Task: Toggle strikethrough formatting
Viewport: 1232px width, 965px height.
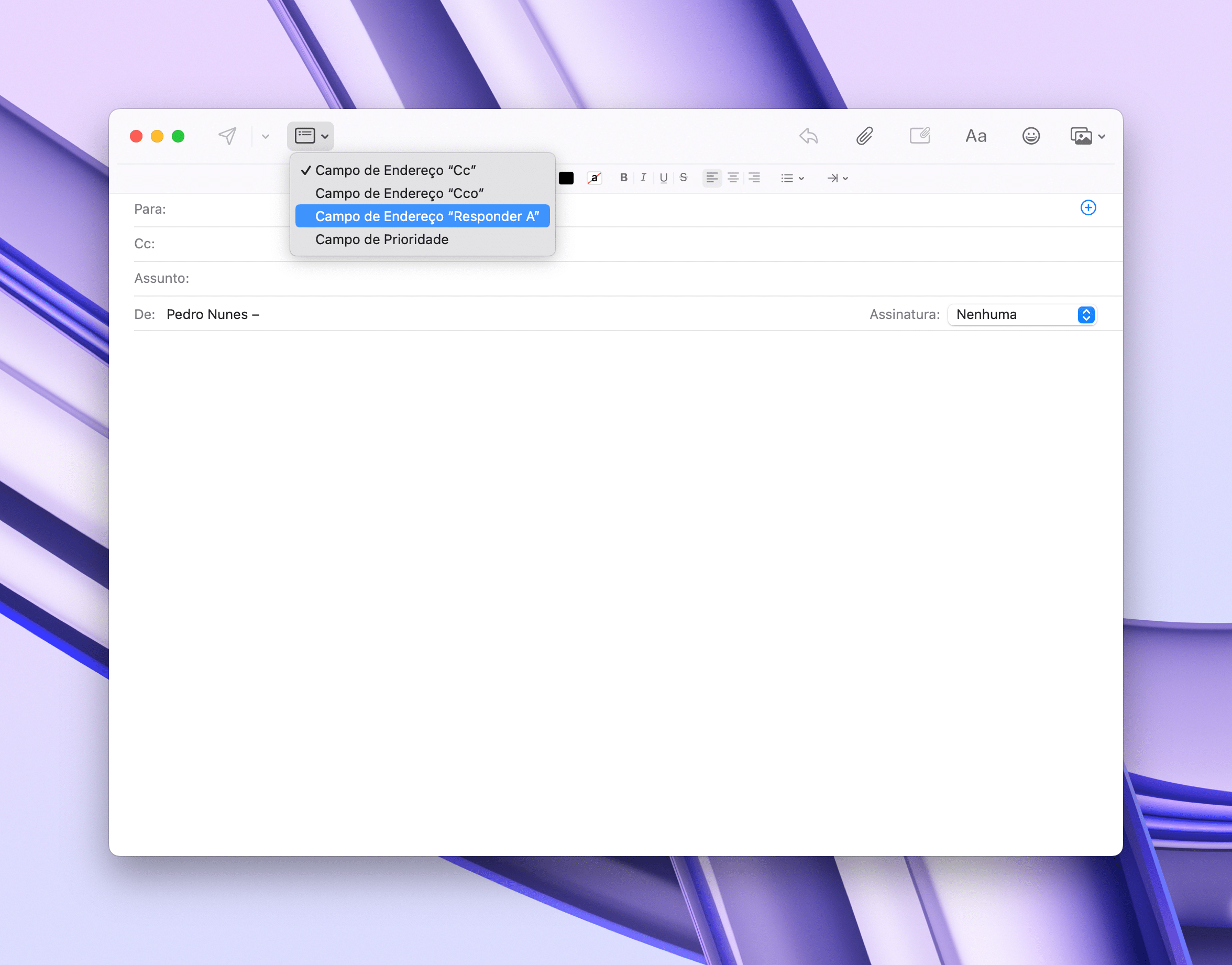Action: pyautogui.click(x=684, y=178)
